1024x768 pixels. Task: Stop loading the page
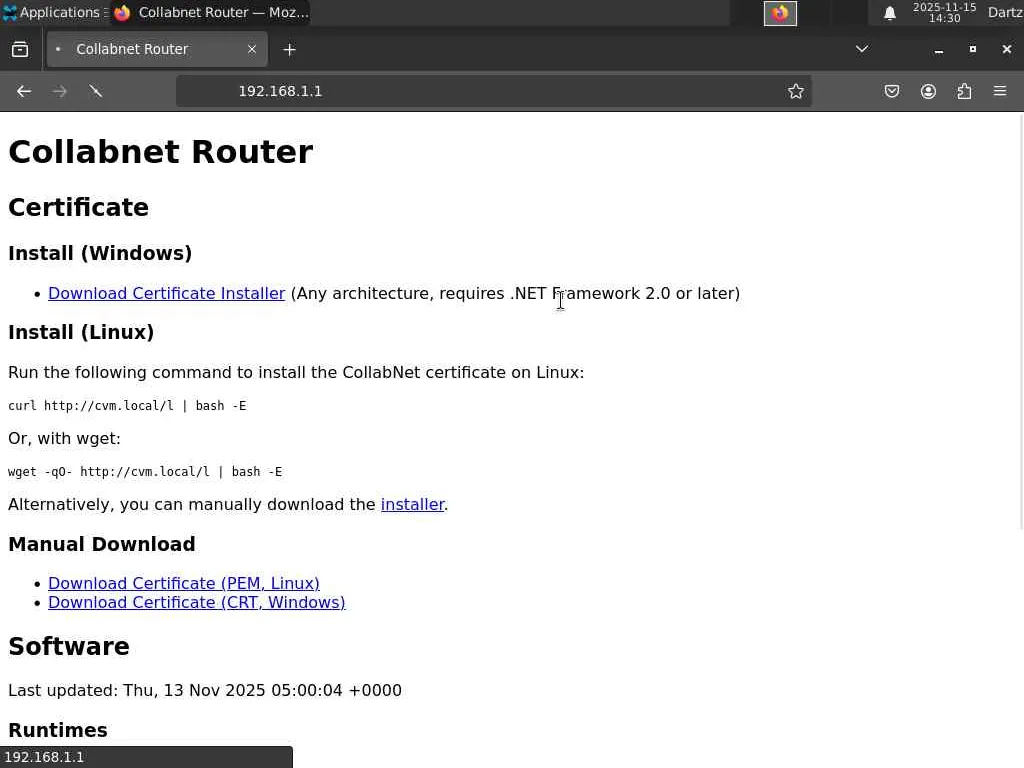point(96,91)
